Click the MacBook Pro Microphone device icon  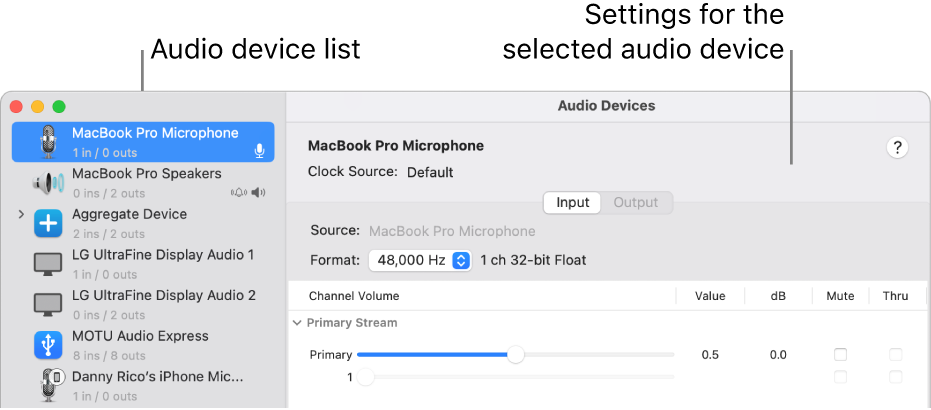(x=48, y=142)
